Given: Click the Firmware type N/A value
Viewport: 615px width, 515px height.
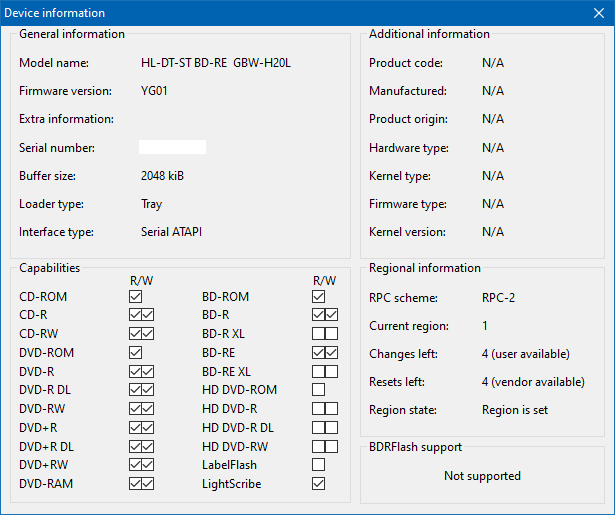Looking at the screenshot, I should tap(493, 204).
